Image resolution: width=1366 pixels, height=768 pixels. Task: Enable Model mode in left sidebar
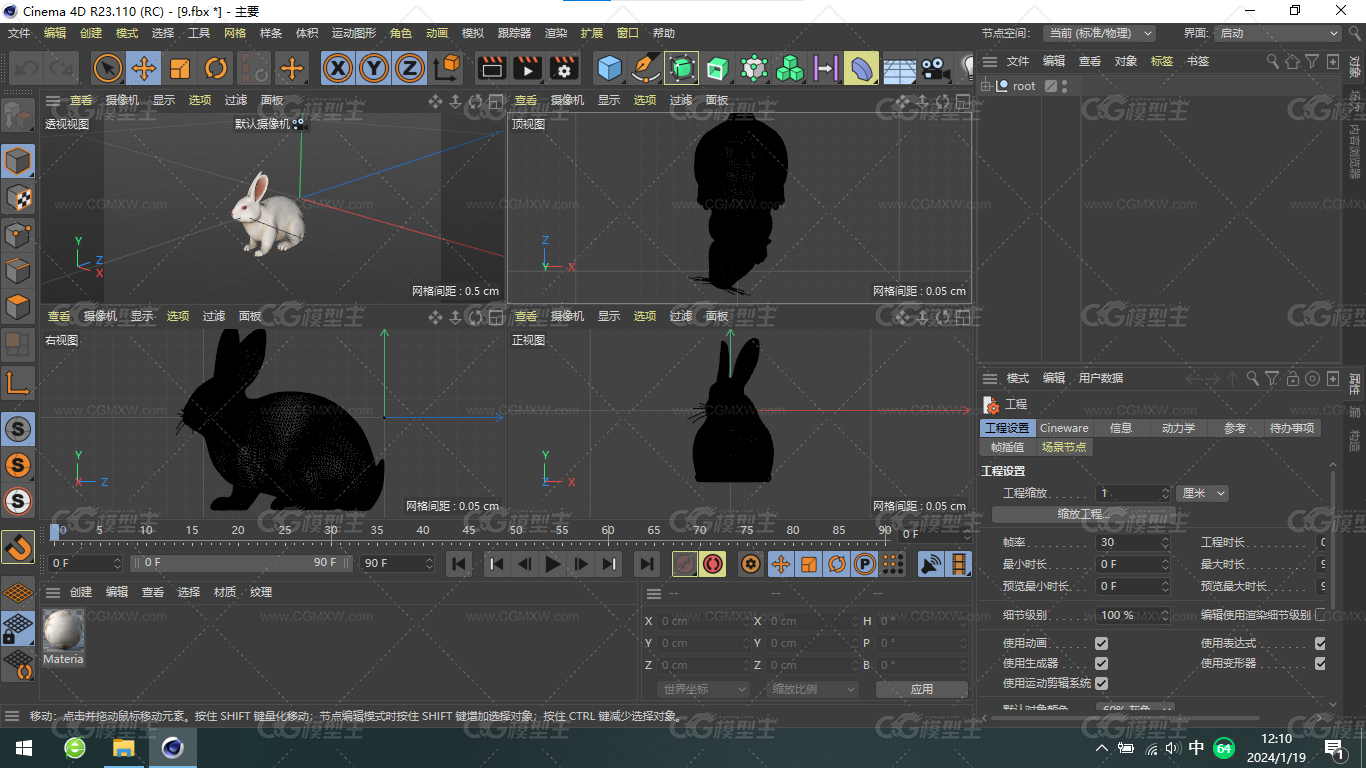[18, 161]
